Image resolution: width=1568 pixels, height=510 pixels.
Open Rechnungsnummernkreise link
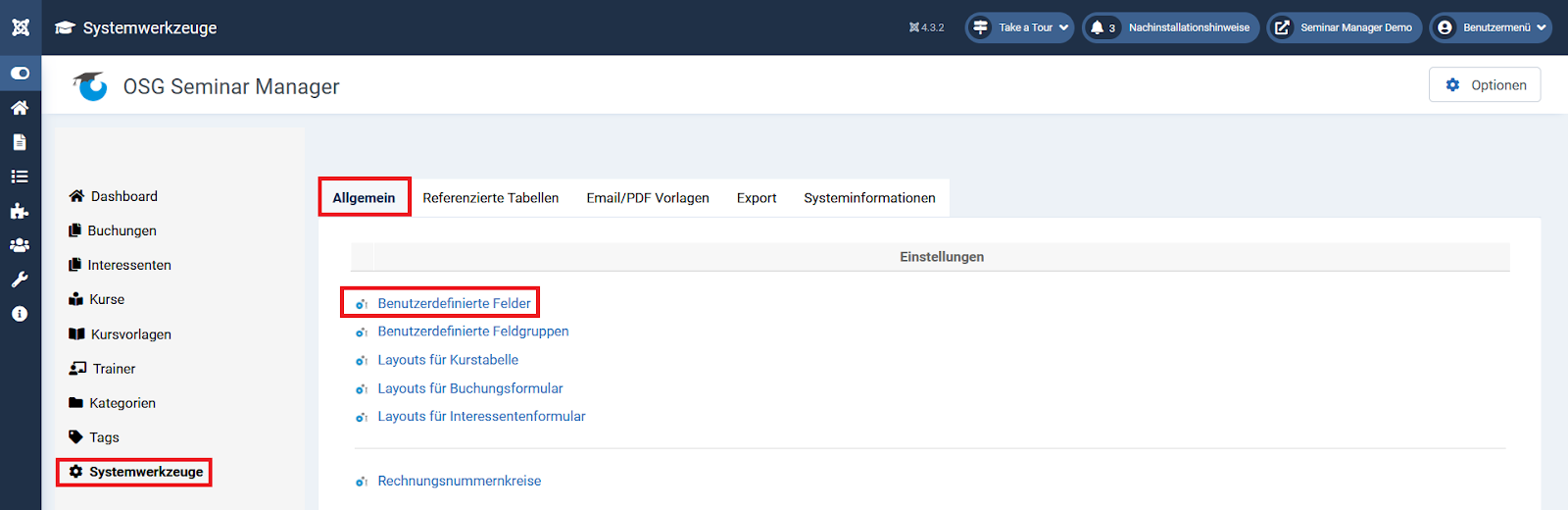click(x=460, y=481)
